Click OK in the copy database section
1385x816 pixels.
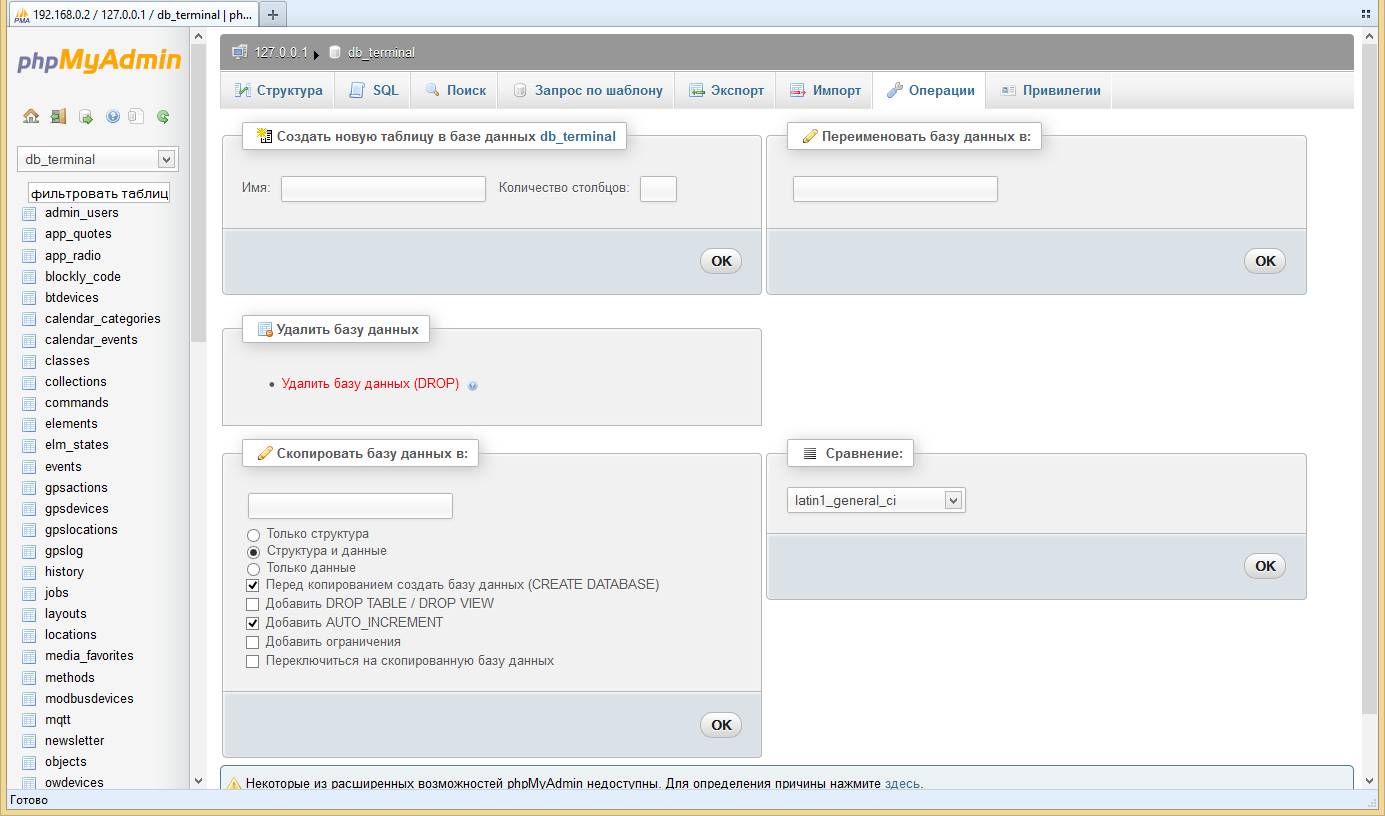pos(721,725)
